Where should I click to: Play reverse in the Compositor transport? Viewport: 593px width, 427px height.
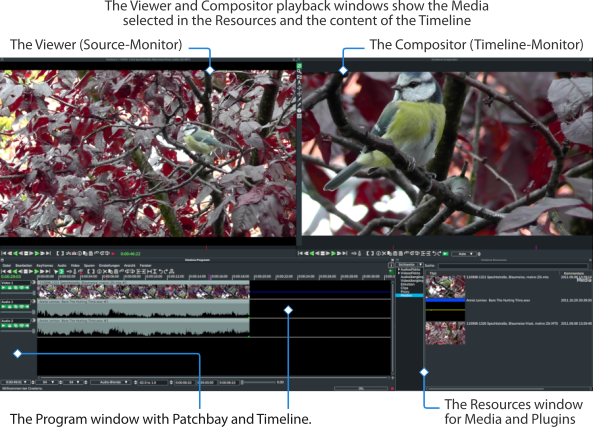[x=312, y=253]
